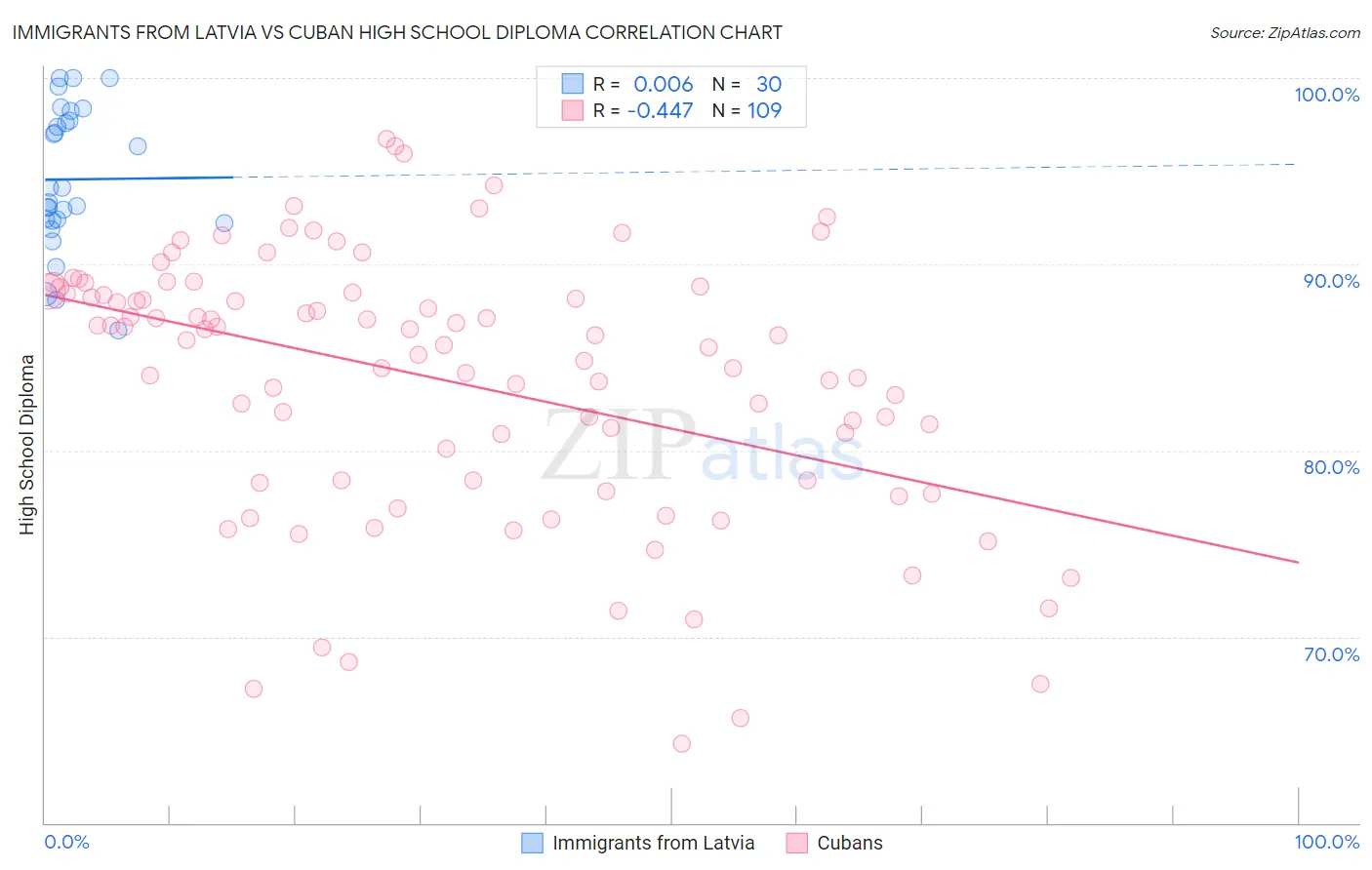1372x870 pixels.
Task: Click the 80.0% y-axis tick label
Action: (x=1332, y=467)
